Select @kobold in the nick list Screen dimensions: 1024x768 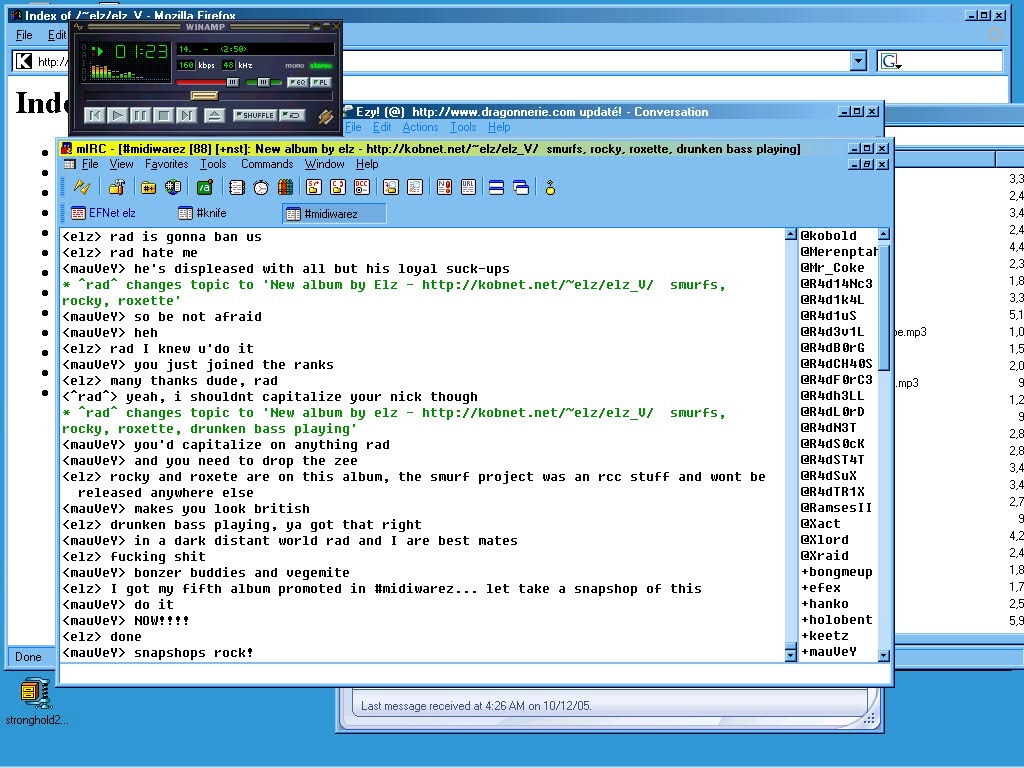point(828,236)
